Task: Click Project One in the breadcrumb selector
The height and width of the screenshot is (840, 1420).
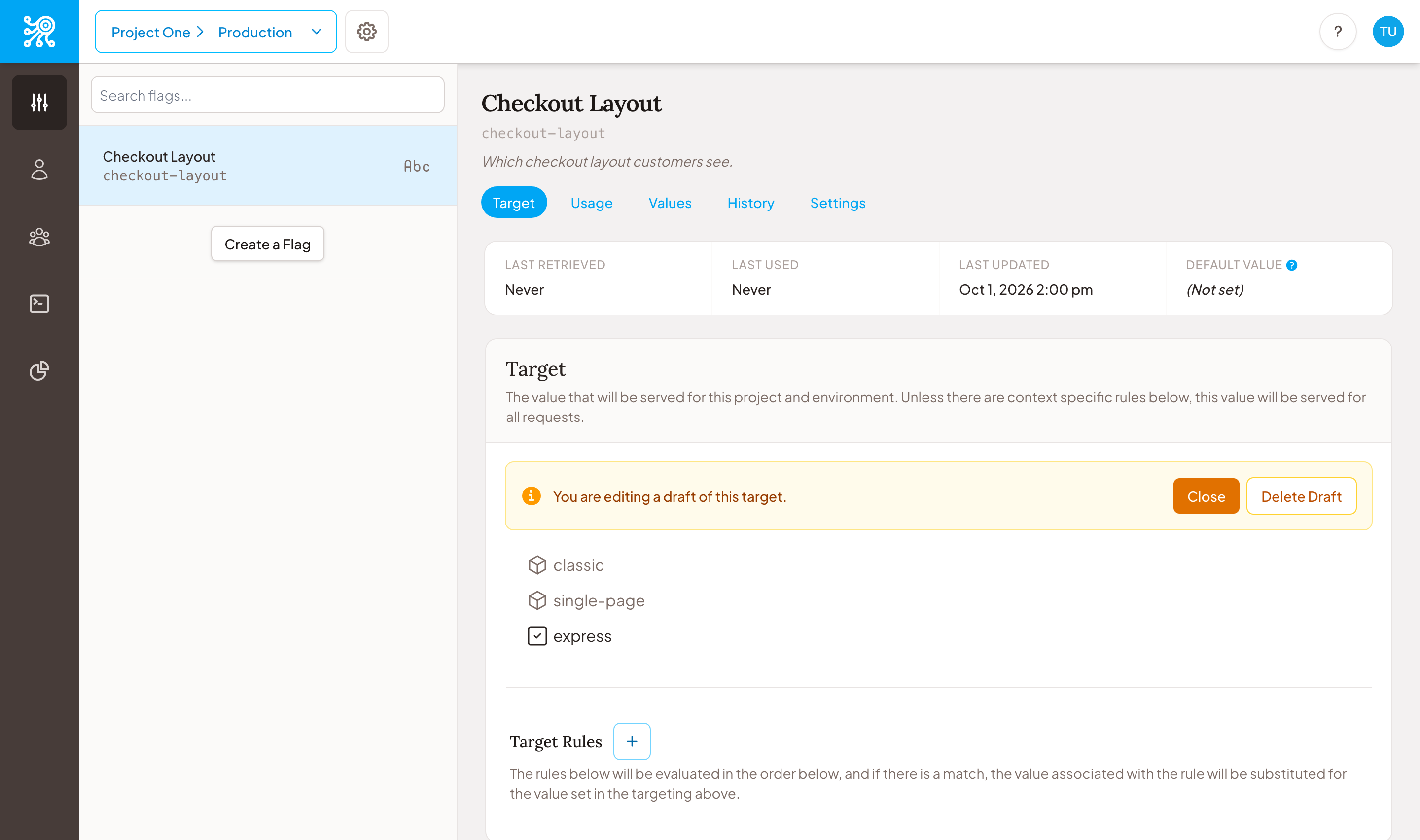Action: [150, 32]
